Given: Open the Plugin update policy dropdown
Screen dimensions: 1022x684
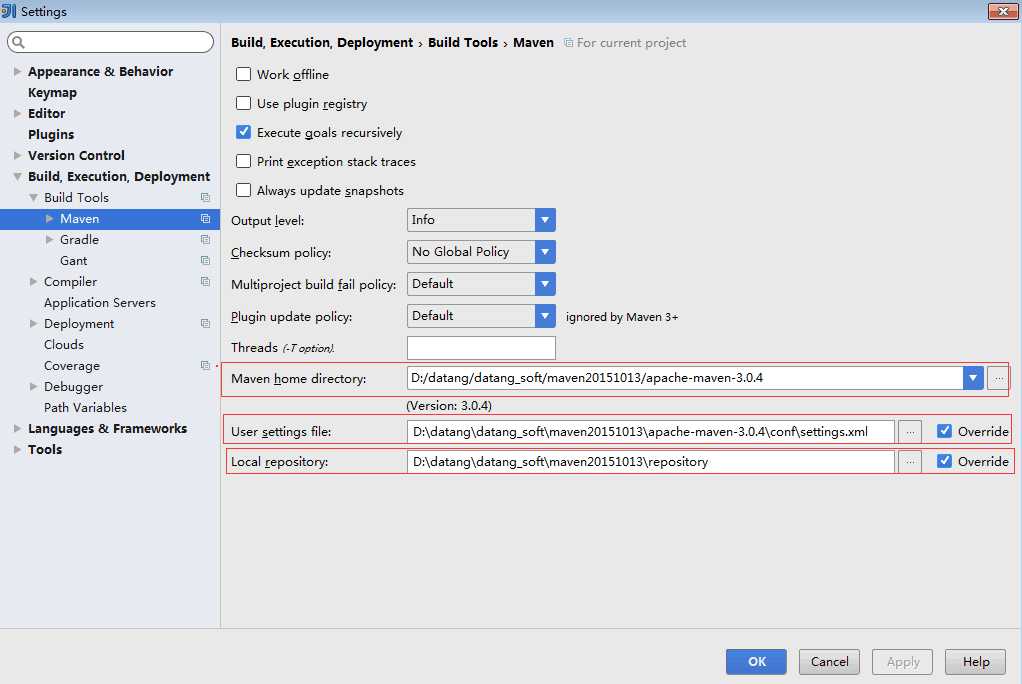Looking at the screenshot, I should pyautogui.click(x=545, y=316).
